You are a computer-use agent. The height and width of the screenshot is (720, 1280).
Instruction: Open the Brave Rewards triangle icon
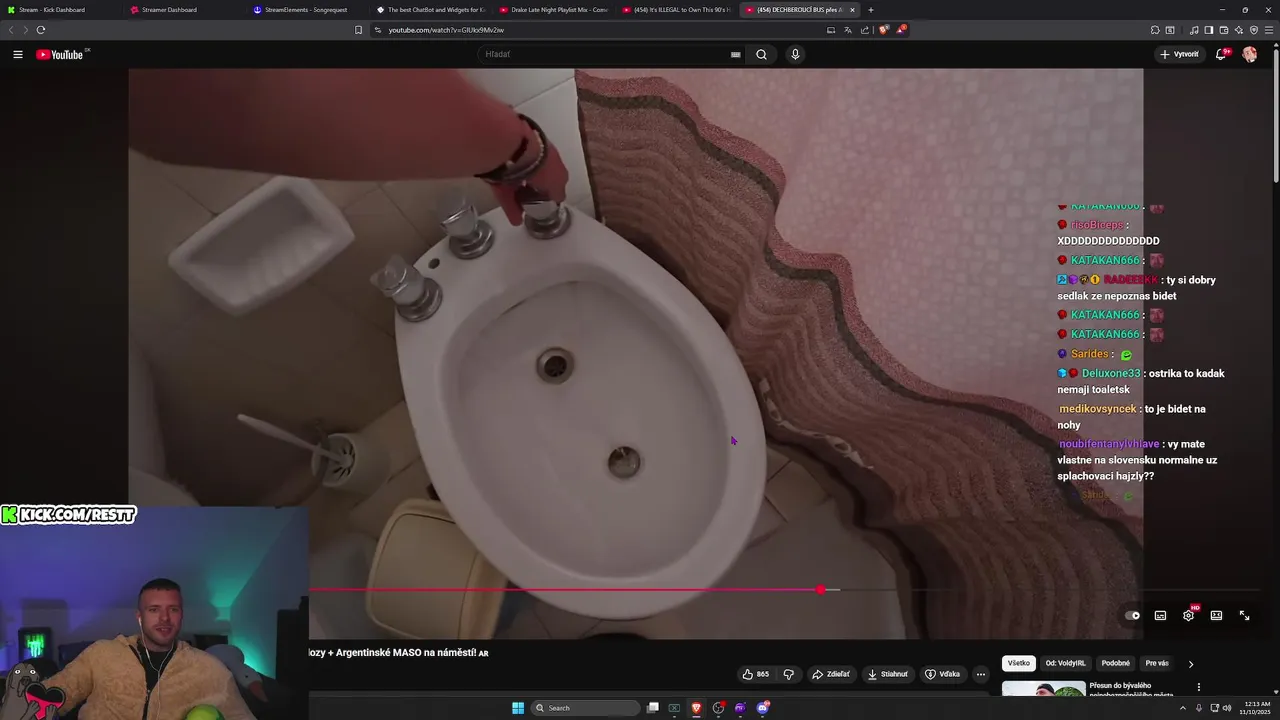pos(901,30)
